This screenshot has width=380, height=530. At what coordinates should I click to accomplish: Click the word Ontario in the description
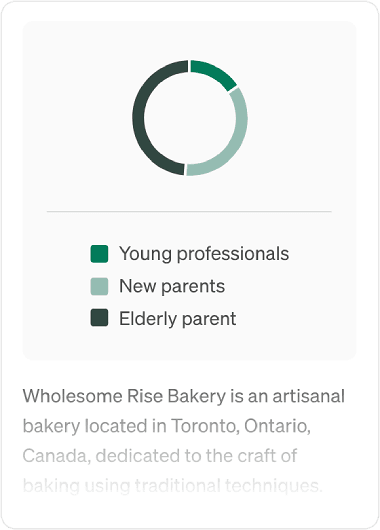tap(277, 426)
